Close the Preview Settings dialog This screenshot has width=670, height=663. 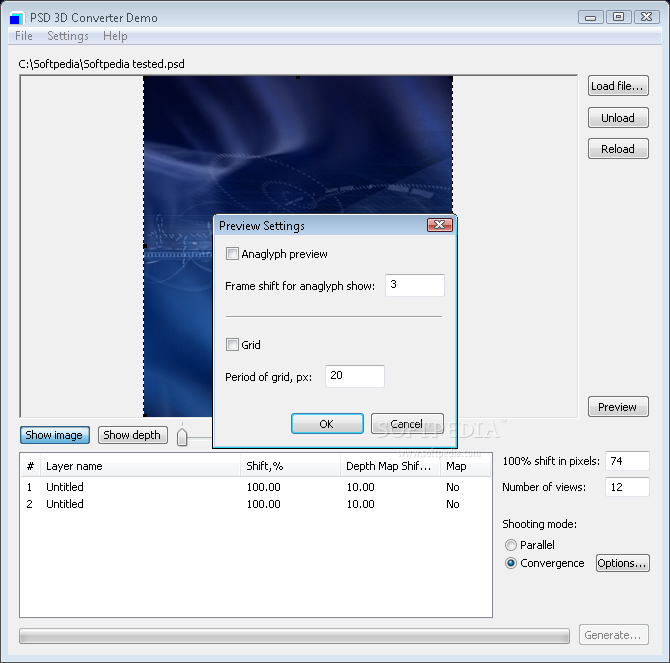[440, 225]
